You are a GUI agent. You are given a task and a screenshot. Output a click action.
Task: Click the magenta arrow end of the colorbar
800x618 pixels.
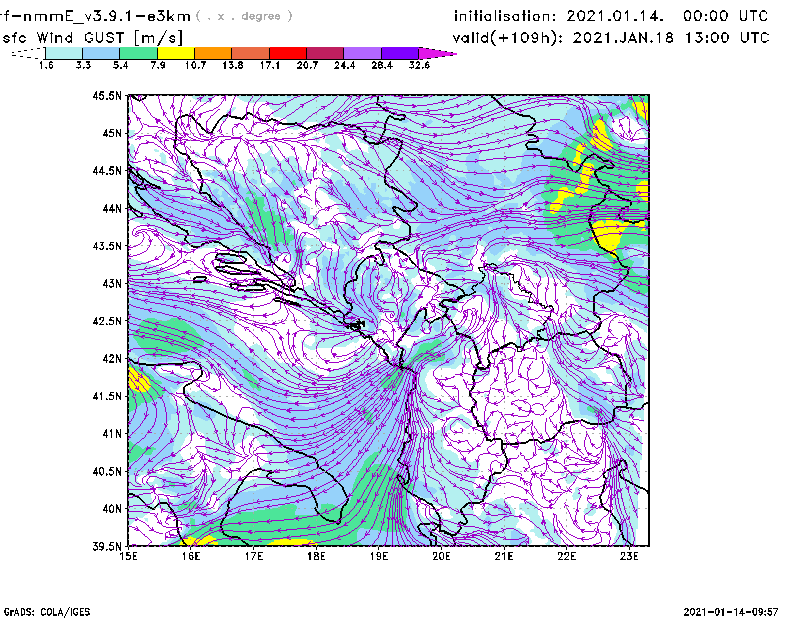436,53
